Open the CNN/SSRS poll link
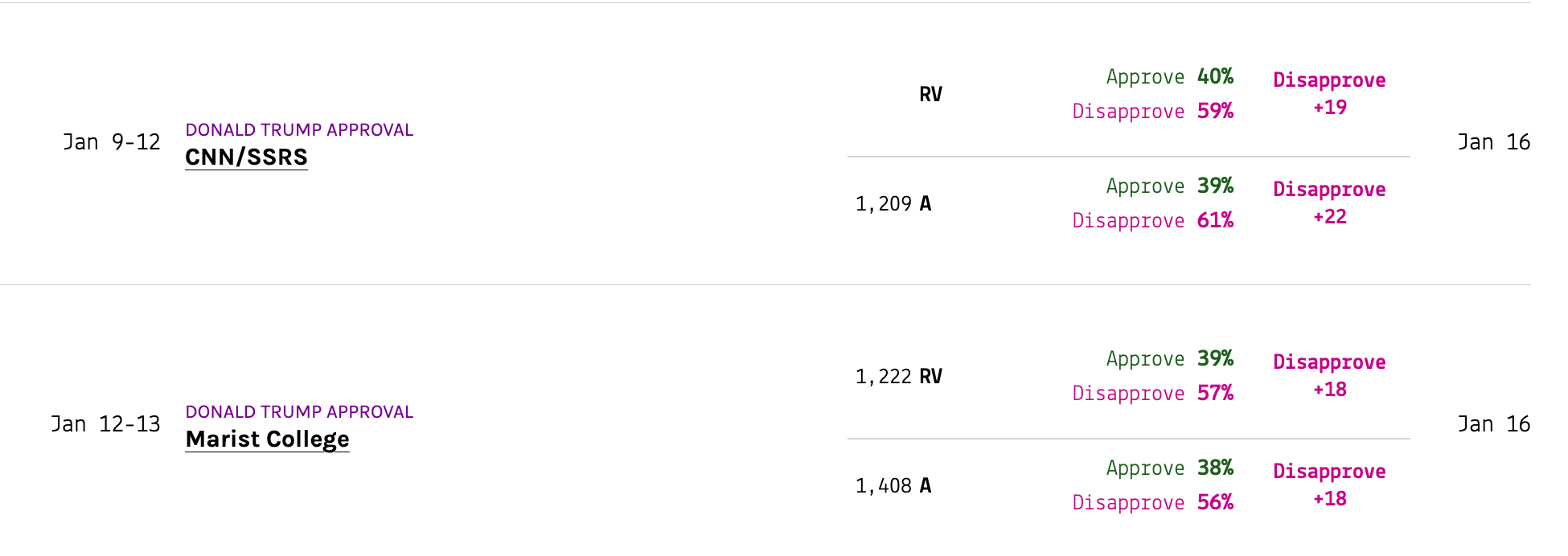Viewport: 1568px width, 556px height. [x=246, y=157]
